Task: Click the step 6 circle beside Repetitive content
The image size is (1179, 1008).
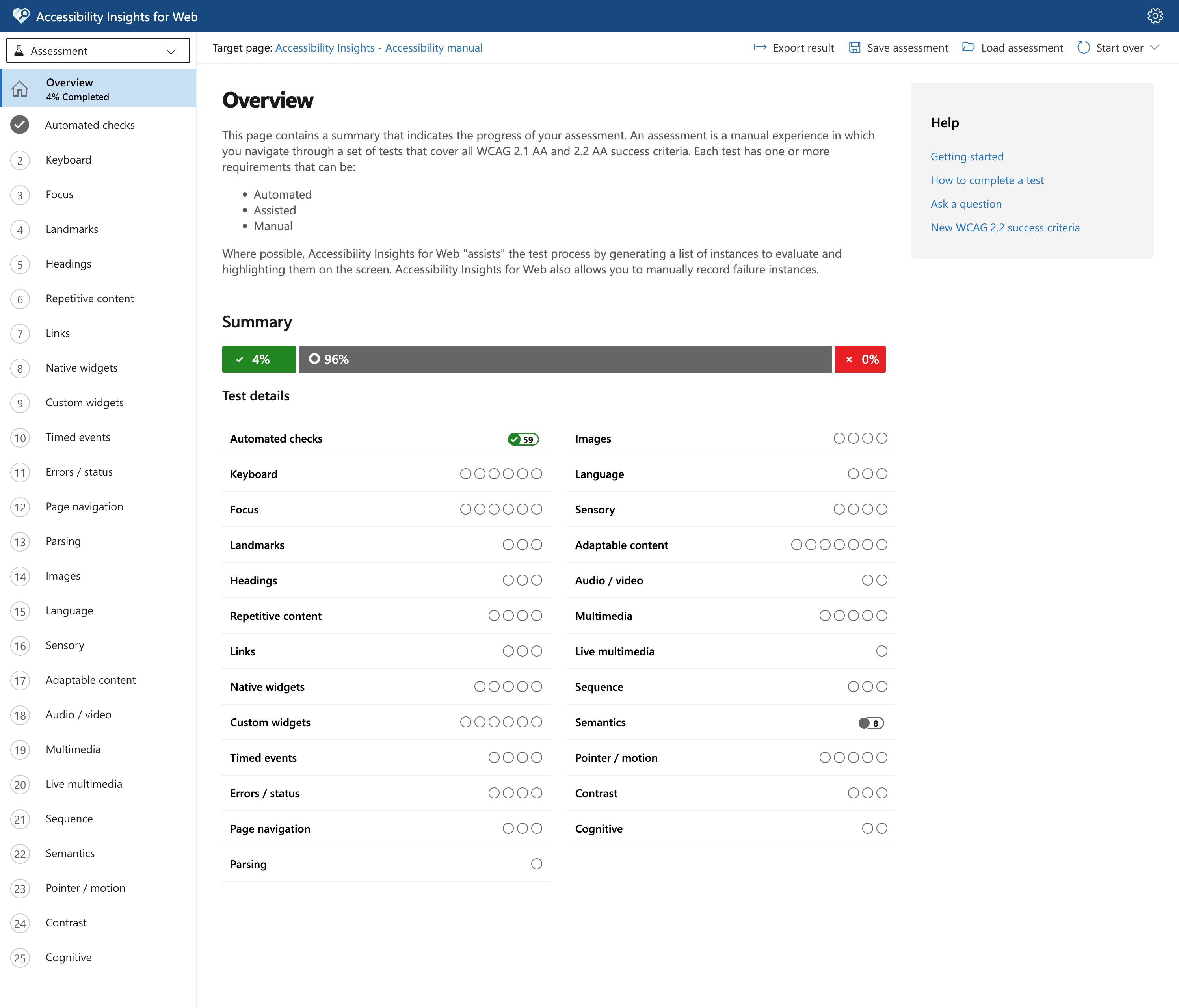Action: coord(20,299)
